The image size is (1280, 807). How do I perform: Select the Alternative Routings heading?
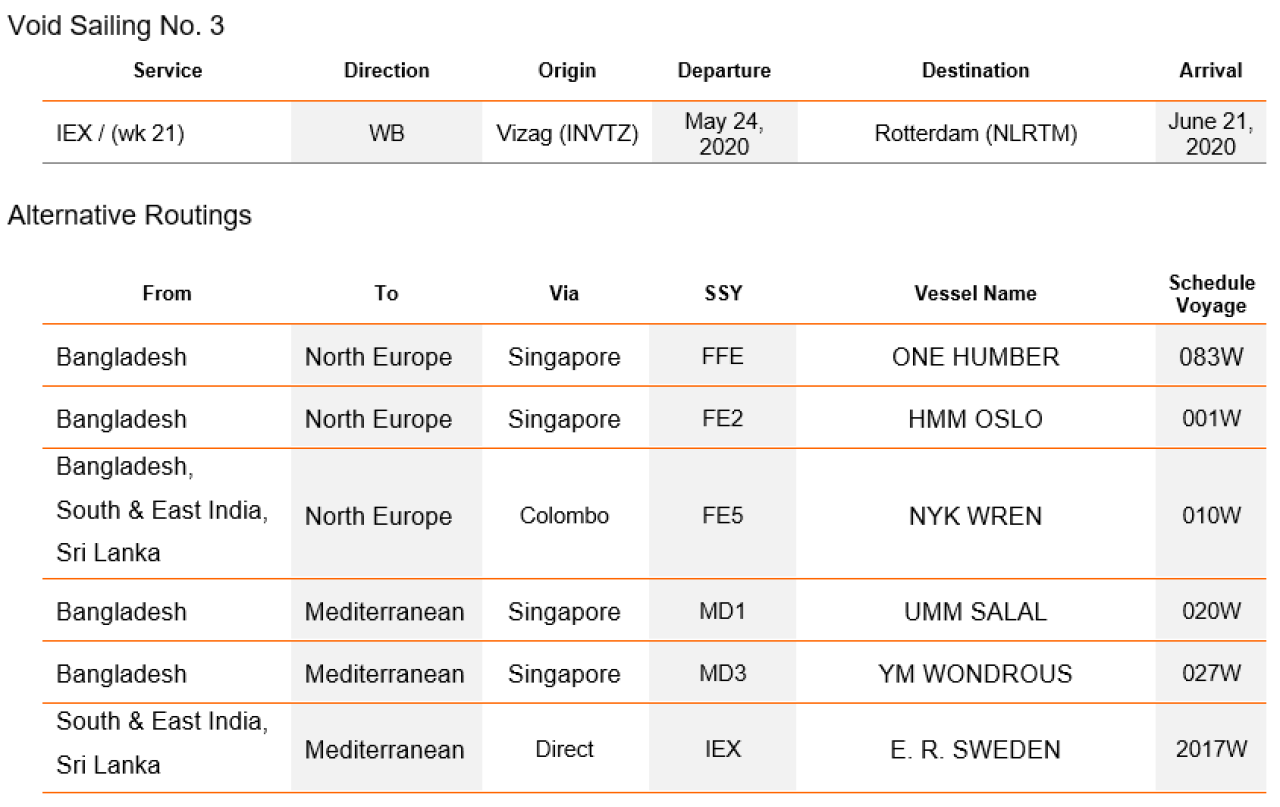point(130,215)
